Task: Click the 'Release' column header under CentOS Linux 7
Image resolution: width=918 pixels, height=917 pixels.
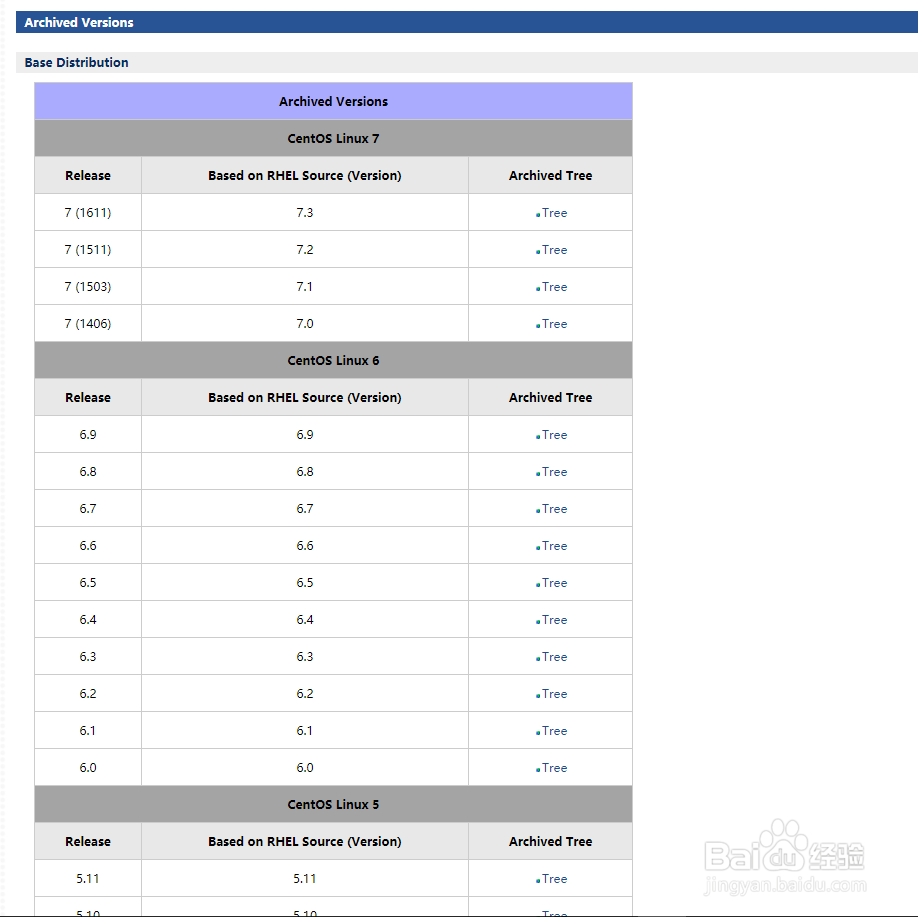Action: (88, 175)
